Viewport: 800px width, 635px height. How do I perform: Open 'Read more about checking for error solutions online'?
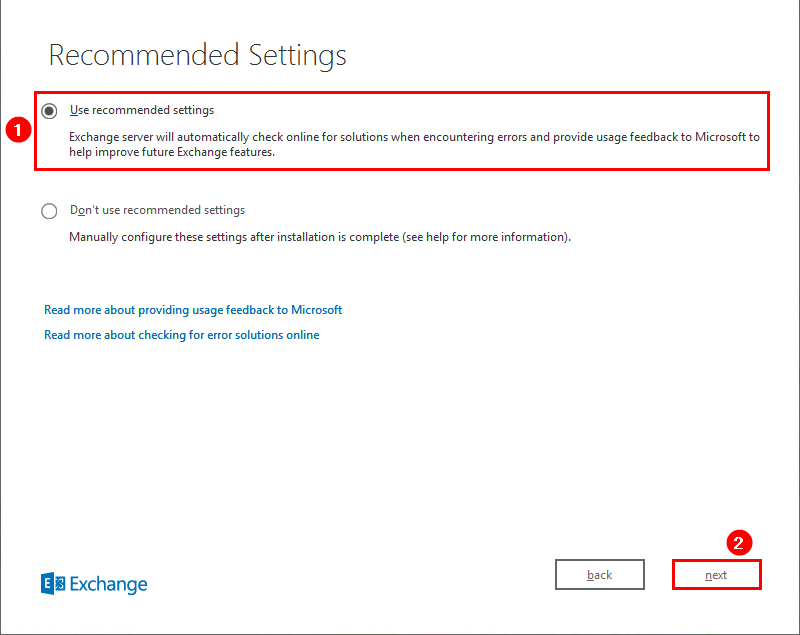(181, 335)
